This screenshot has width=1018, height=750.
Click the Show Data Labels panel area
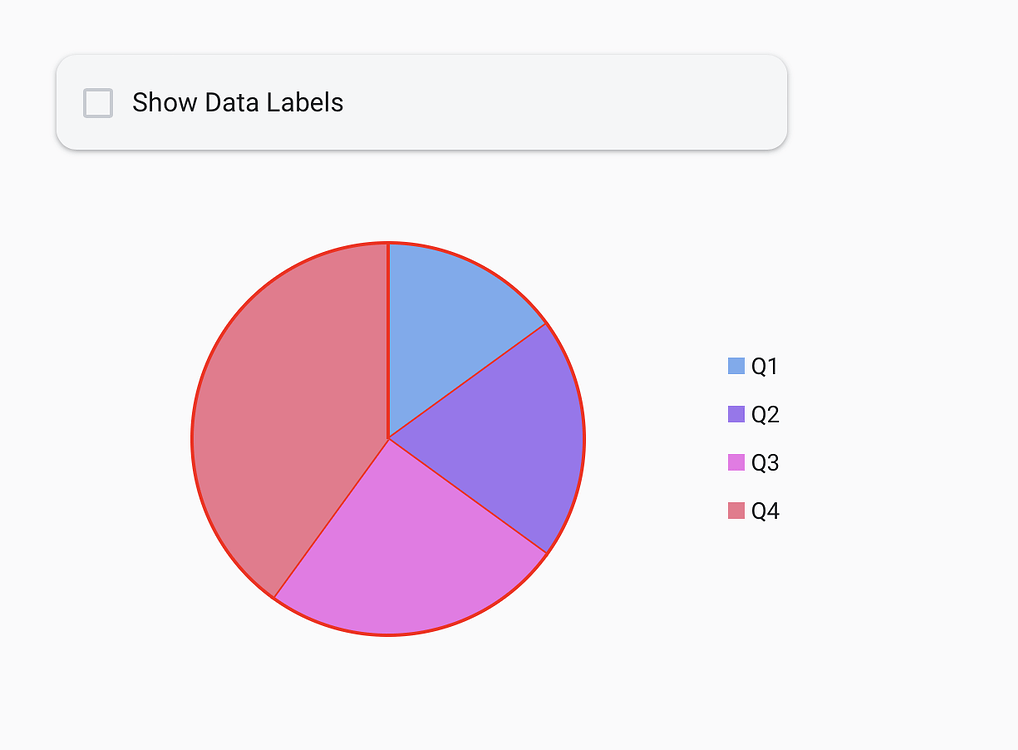[420, 102]
